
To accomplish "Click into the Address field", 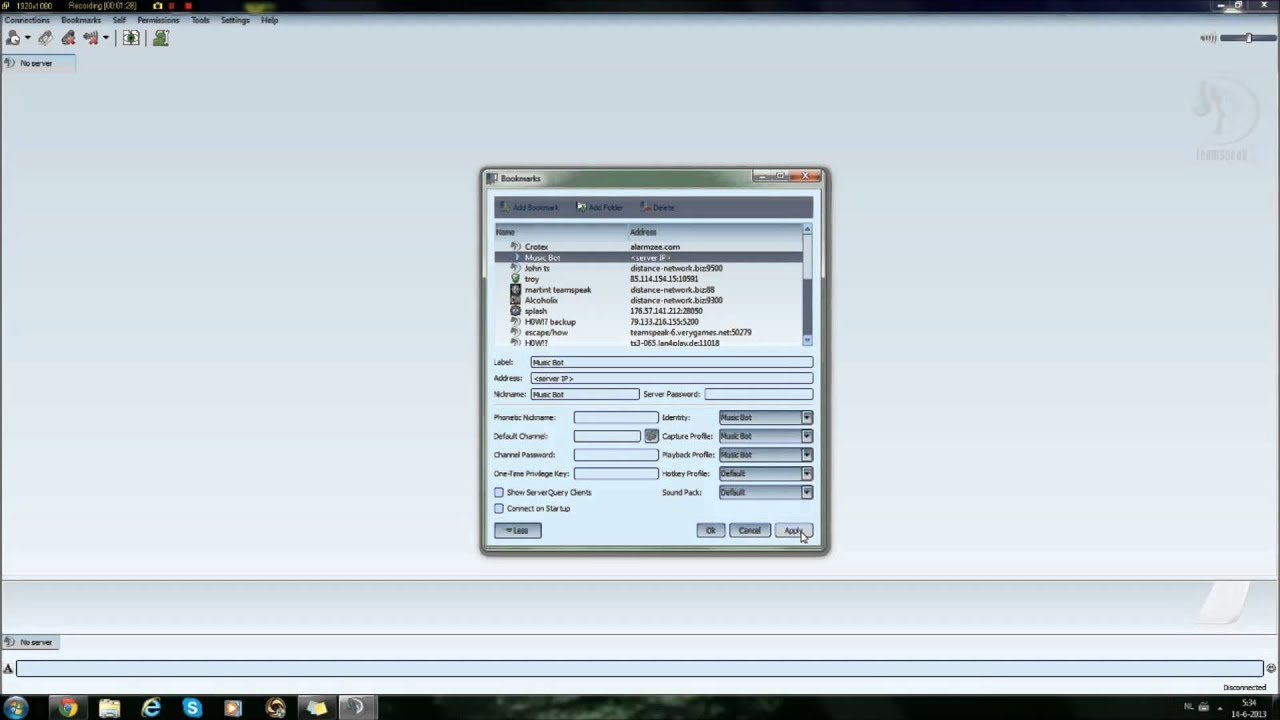I will 671,378.
